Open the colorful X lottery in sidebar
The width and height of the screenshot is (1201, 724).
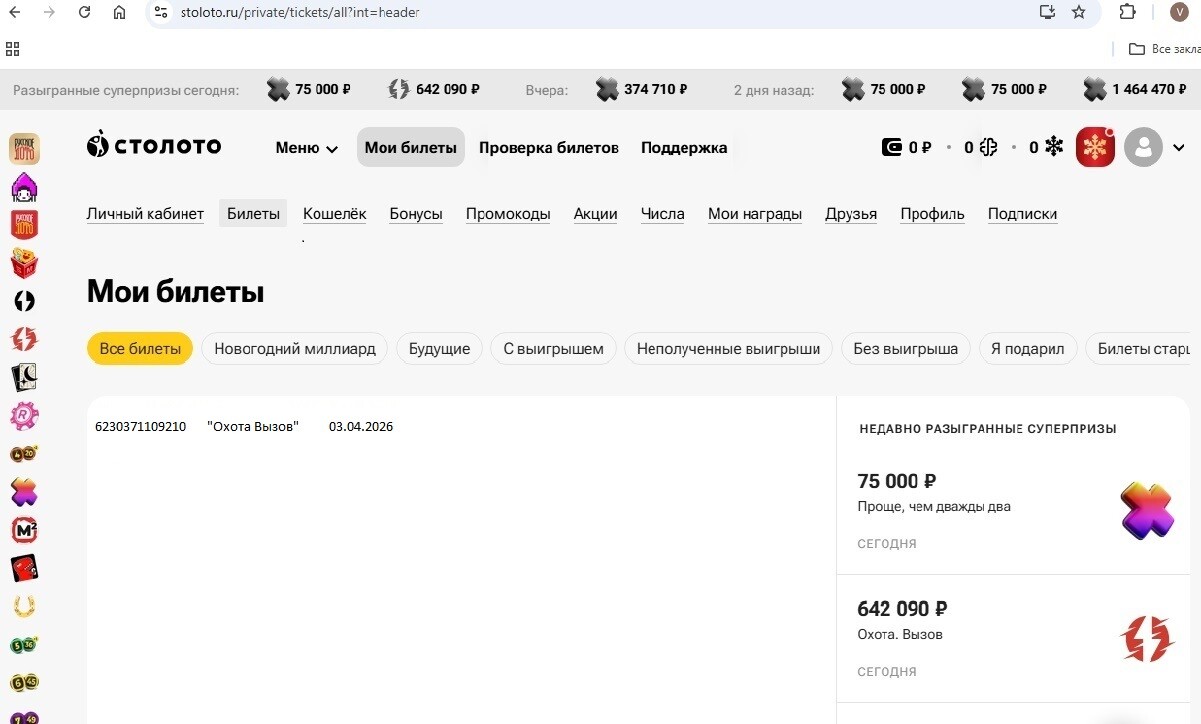point(25,491)
